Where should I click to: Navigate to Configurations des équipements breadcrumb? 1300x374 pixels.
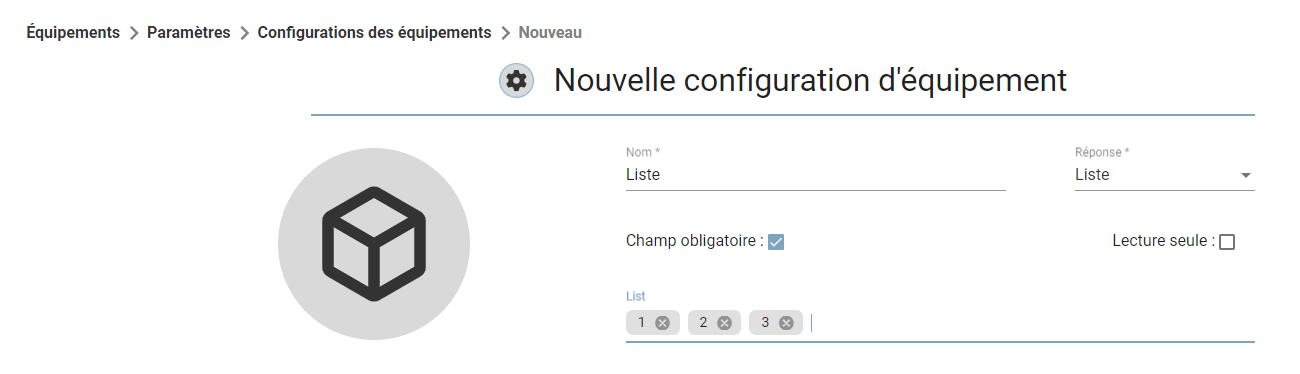[x=374, y=32]
